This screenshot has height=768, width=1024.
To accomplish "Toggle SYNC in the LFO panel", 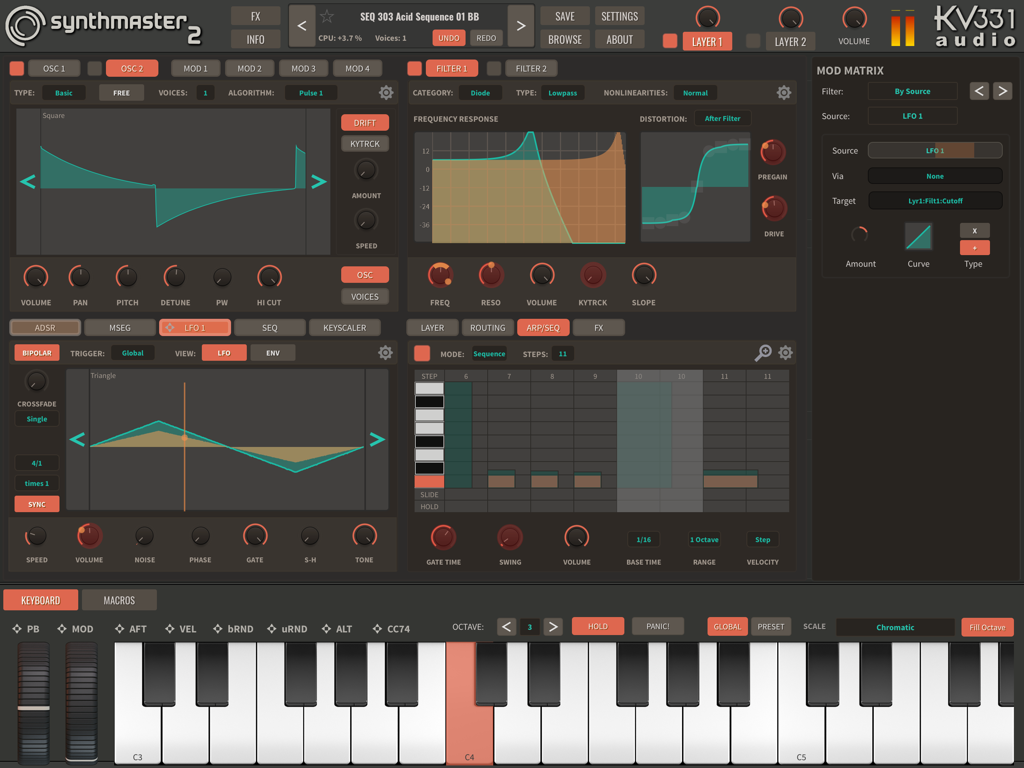I will 36,503.
